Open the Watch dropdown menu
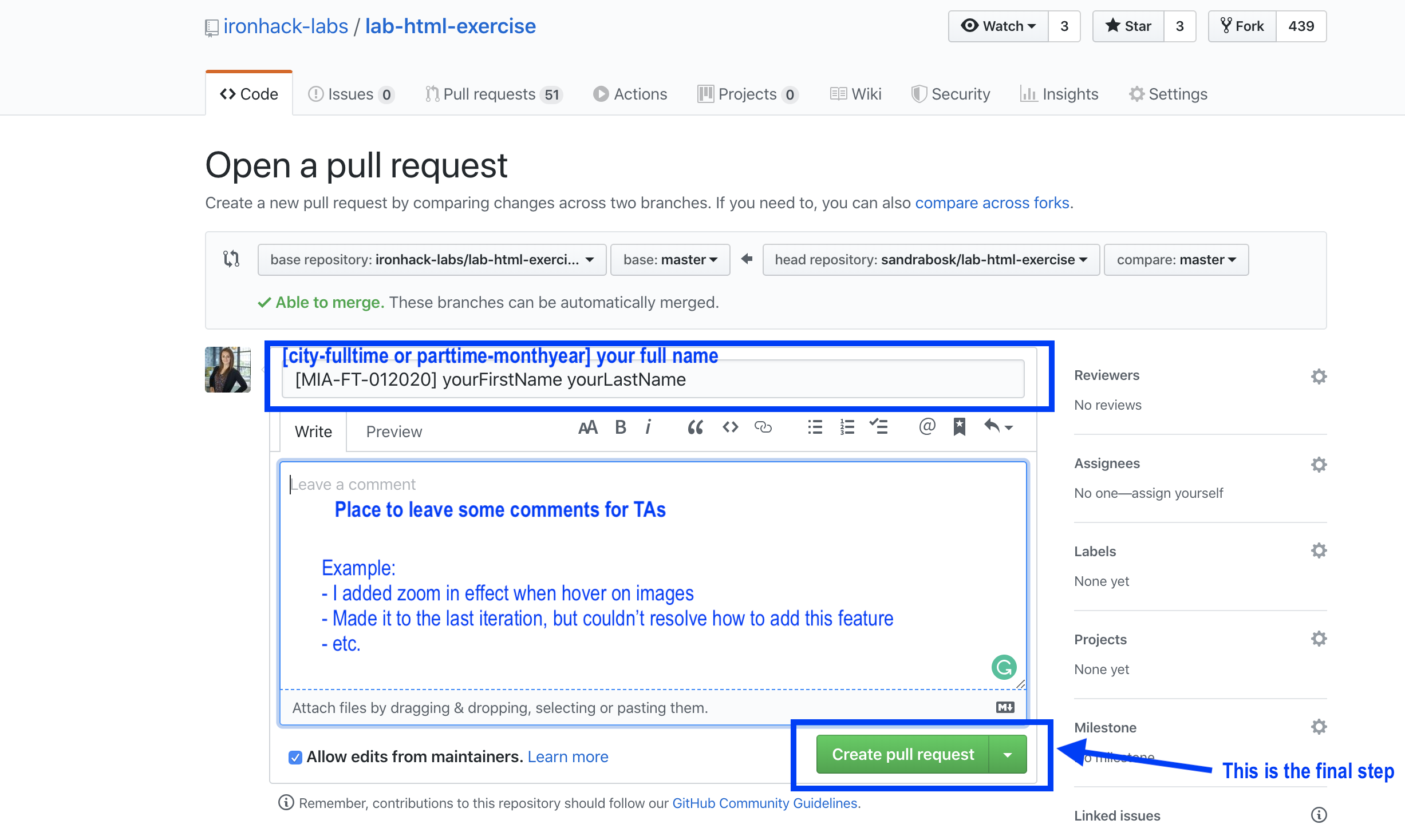Screen dimensions: 1405x840 pos(999,26)
